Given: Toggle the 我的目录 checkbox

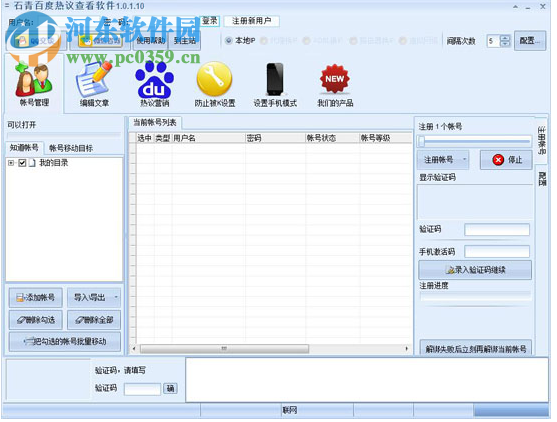Looking at the screenshot, I should tap(22, 163).
